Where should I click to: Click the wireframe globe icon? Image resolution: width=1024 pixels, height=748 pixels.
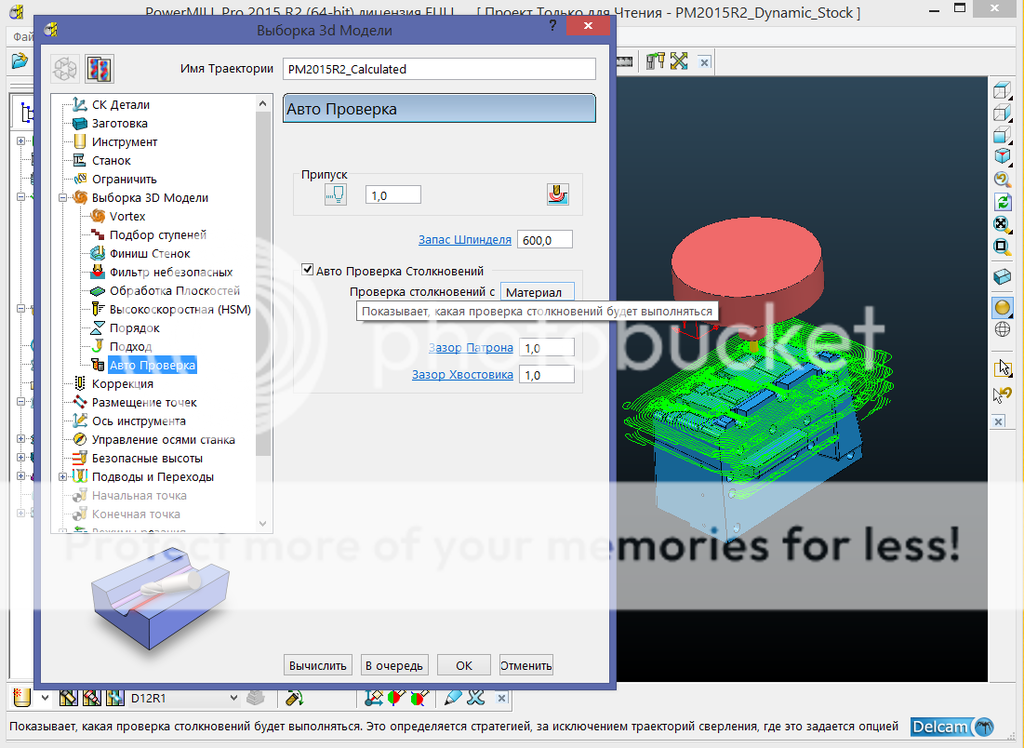point(1001,329)
